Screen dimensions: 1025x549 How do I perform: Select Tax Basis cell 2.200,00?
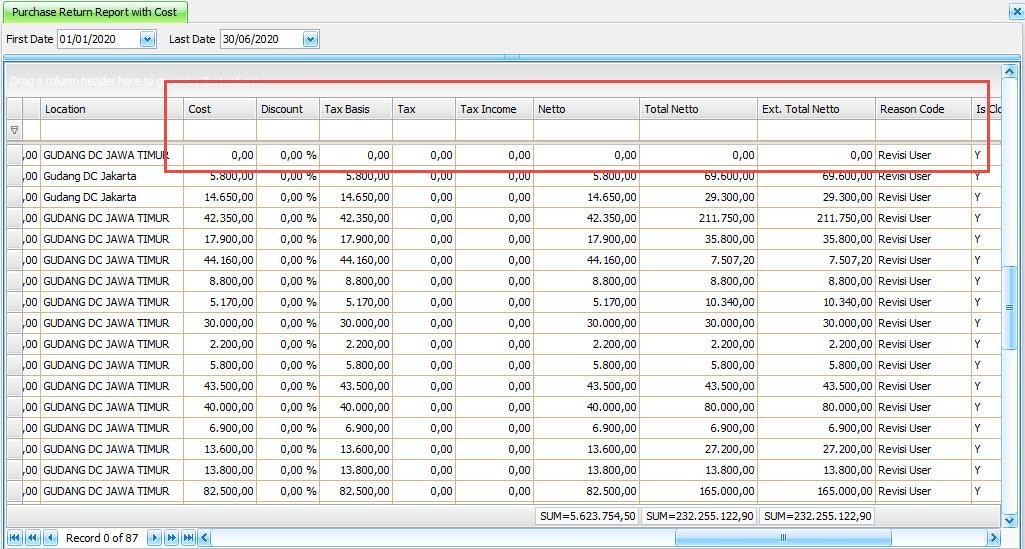(356, 344)
